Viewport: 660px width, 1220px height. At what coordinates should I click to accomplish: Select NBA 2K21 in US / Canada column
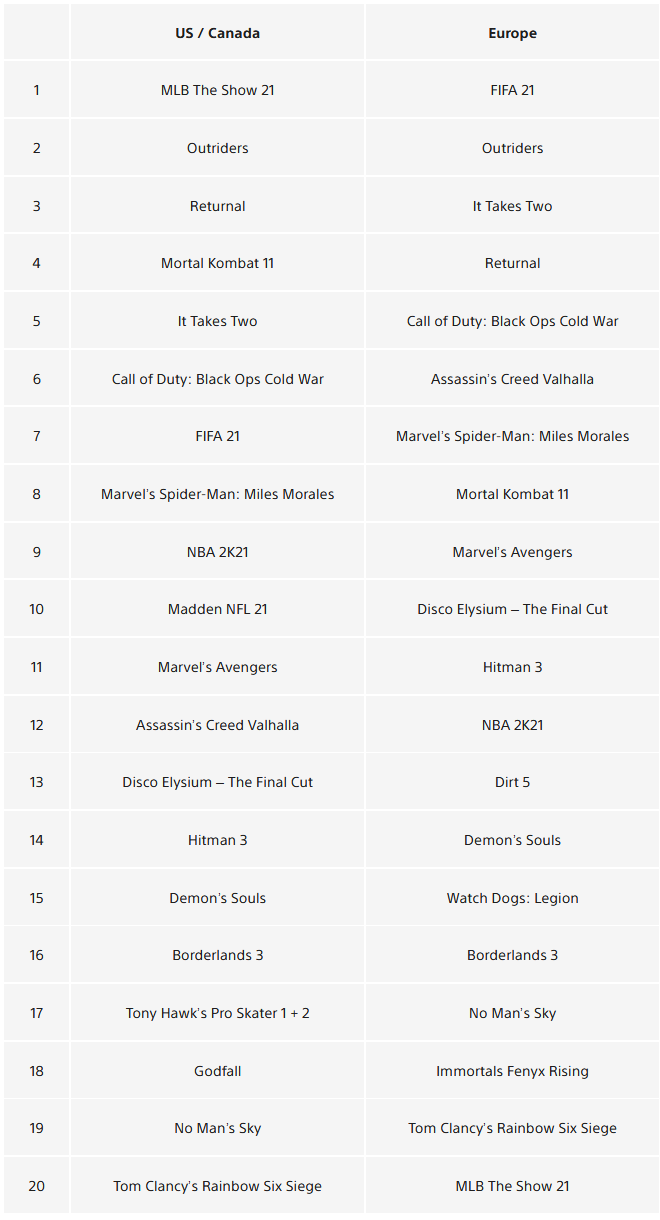217,552
